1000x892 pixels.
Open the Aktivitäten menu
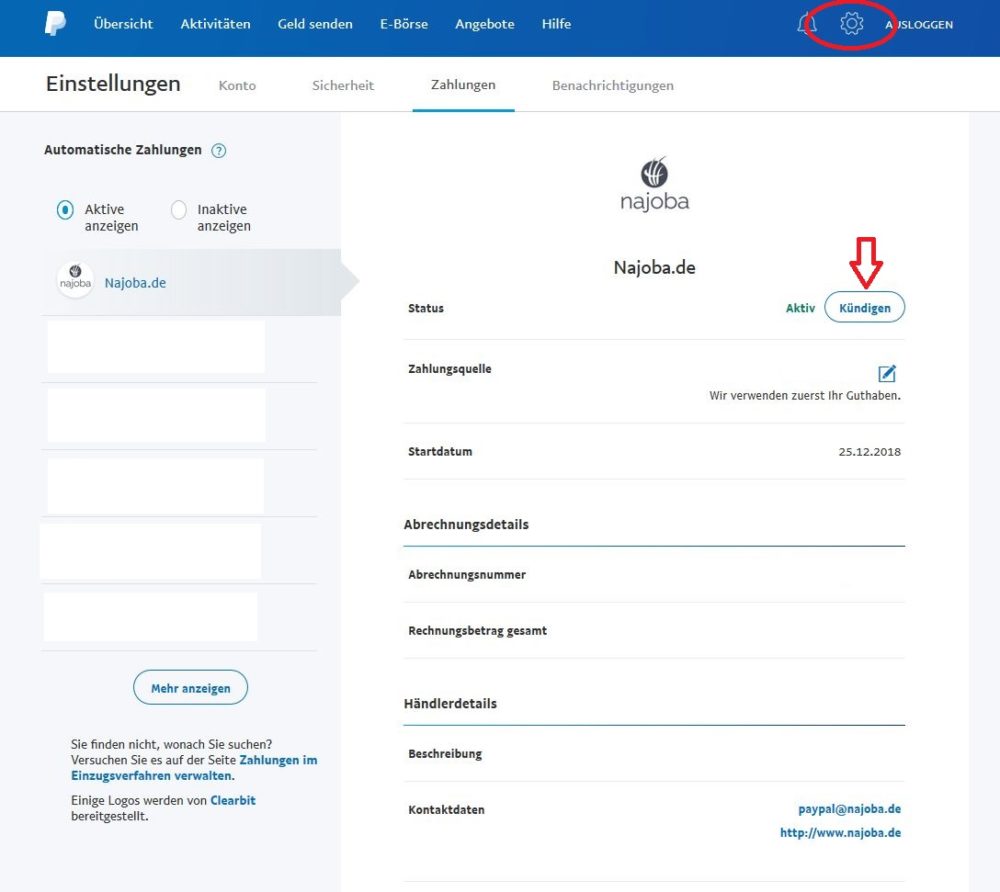click(x=215, y=23)
